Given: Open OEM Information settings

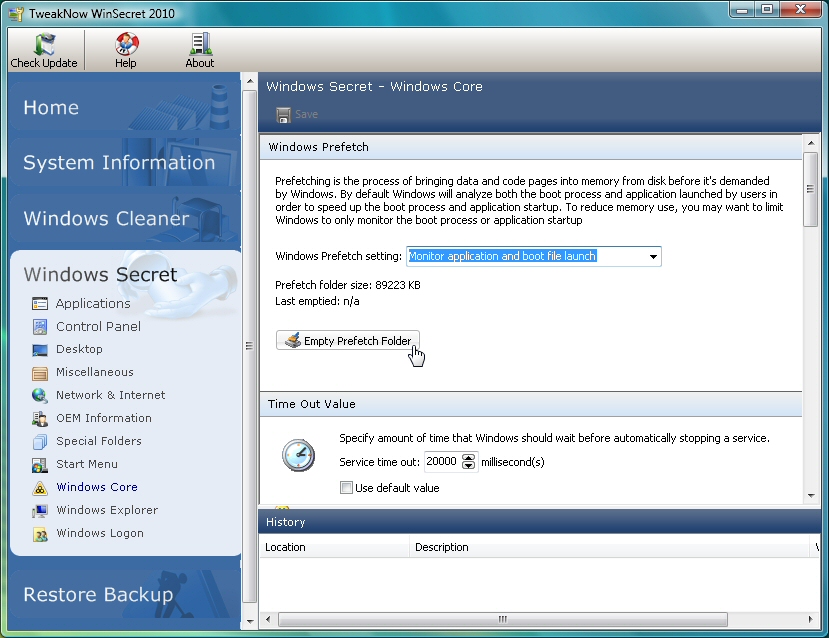Looking at the screenshot, I should [x=104, y=418].
